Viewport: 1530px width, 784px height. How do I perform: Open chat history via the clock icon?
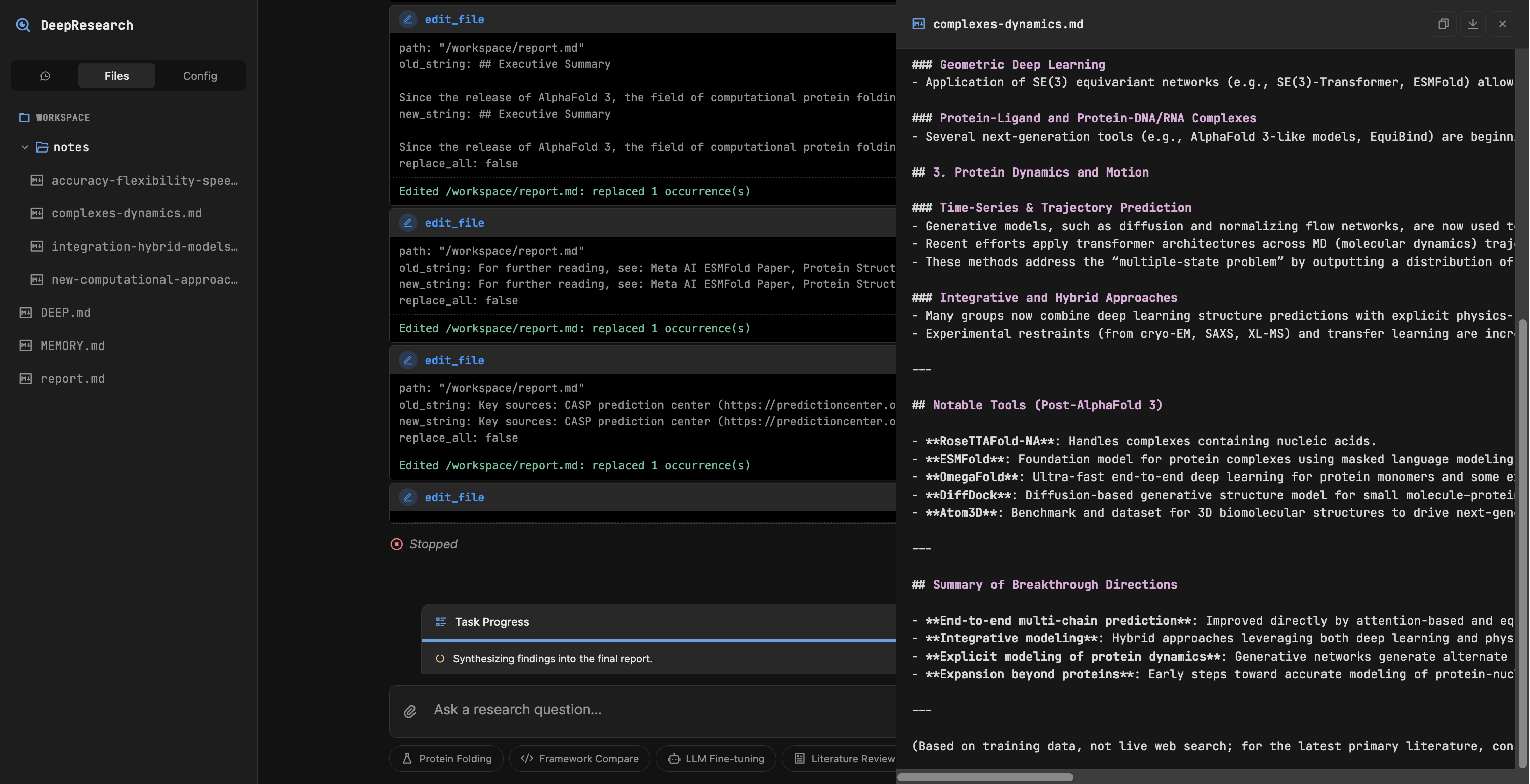pos(46,76)
